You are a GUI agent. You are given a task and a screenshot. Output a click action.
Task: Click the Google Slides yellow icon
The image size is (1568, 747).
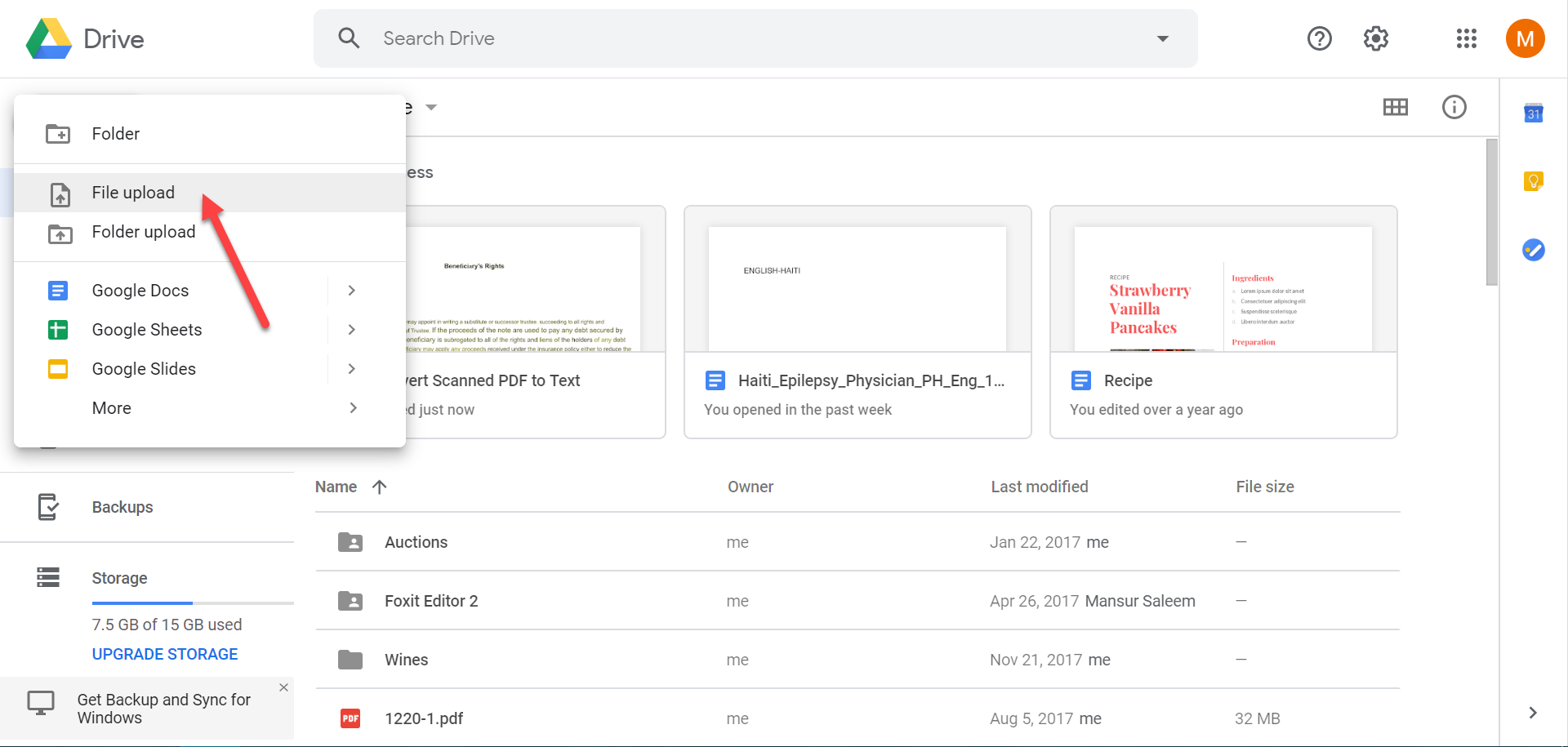coord(58,369)
